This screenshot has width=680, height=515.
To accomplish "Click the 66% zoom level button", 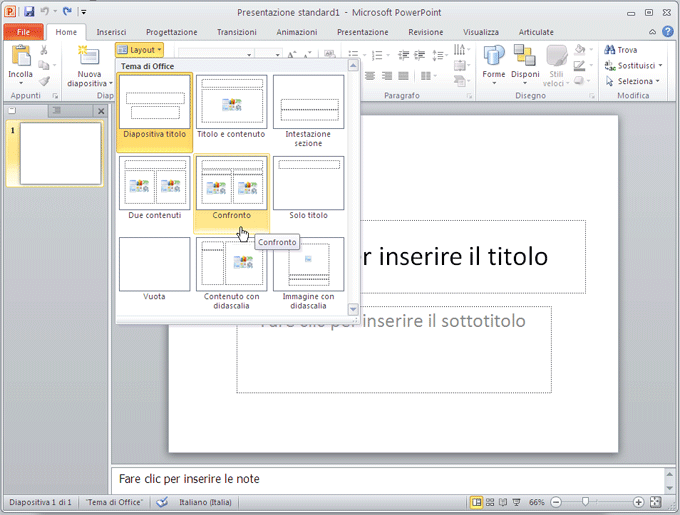I will tap(536, 502).
